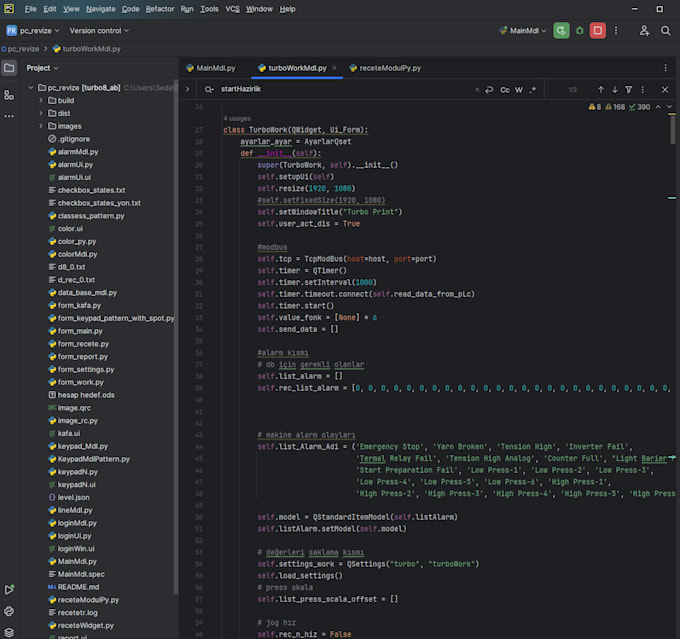Open the Code With Me add-user icon
The image size is (680, 639).
coord(644,30)
